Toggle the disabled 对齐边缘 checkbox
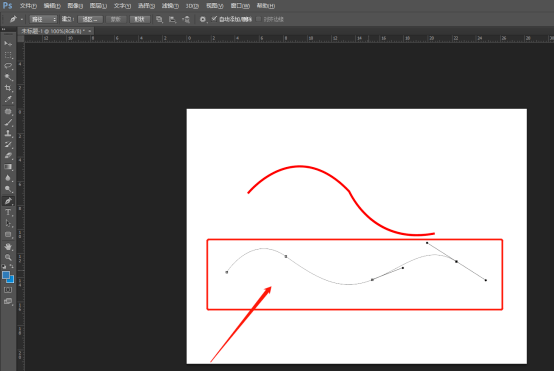 [x=258, y=19]
